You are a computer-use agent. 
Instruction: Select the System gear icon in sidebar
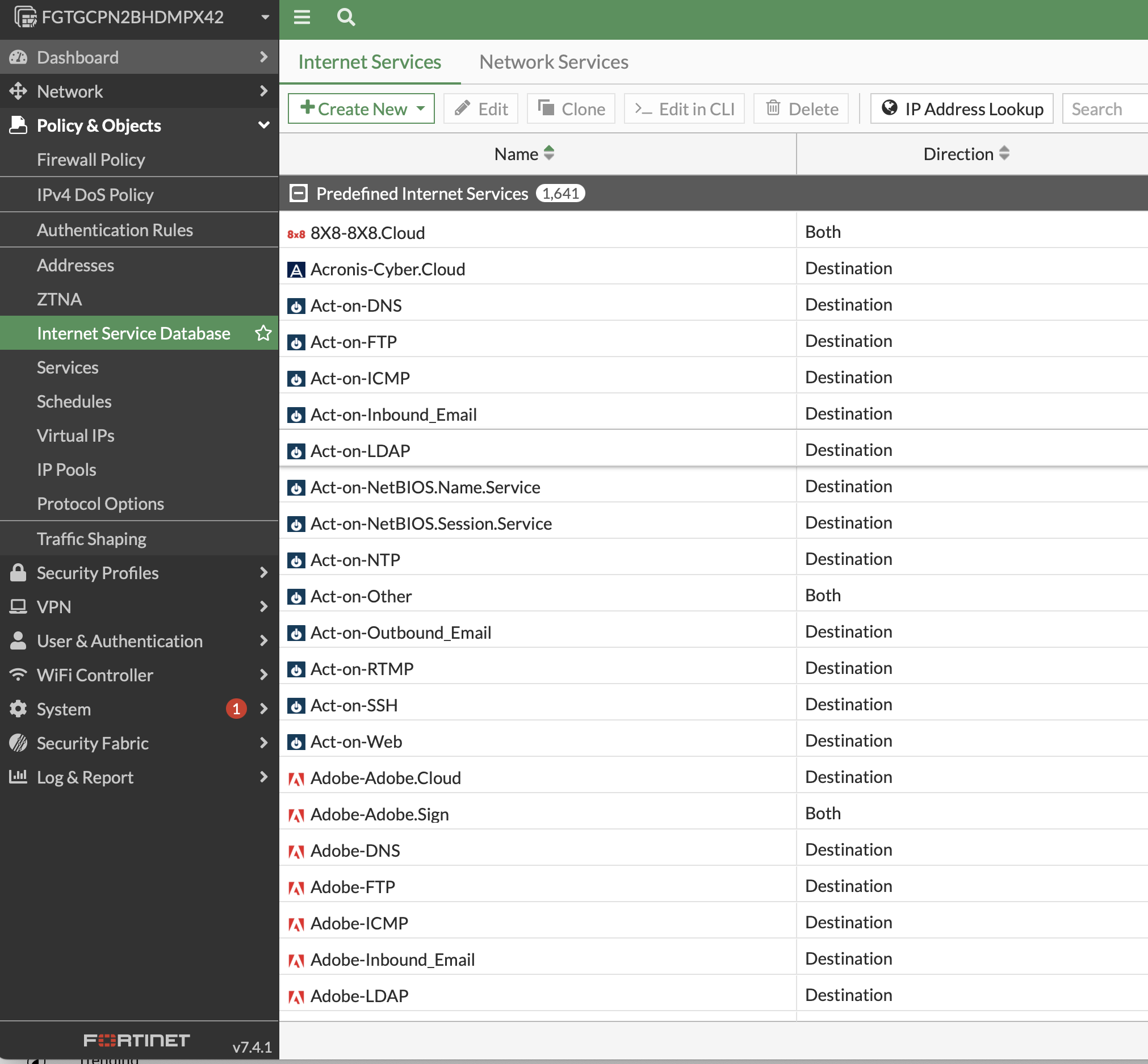point(18,709)
